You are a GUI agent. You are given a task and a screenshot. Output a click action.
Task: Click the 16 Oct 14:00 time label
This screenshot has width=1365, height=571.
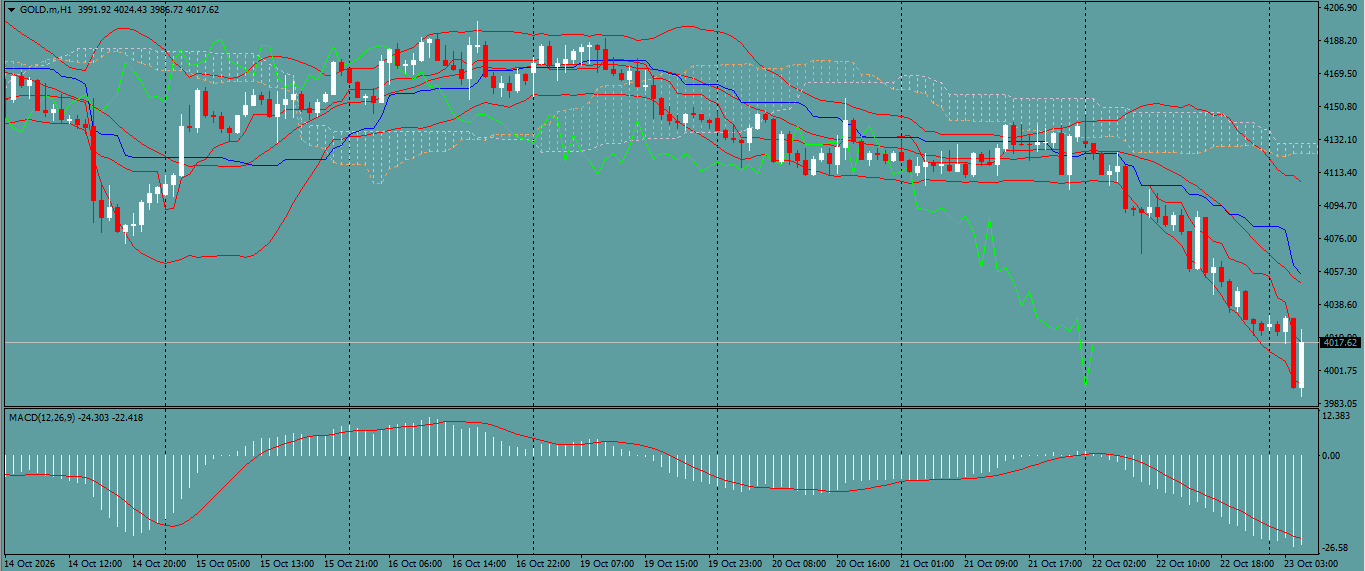(480, 564)
